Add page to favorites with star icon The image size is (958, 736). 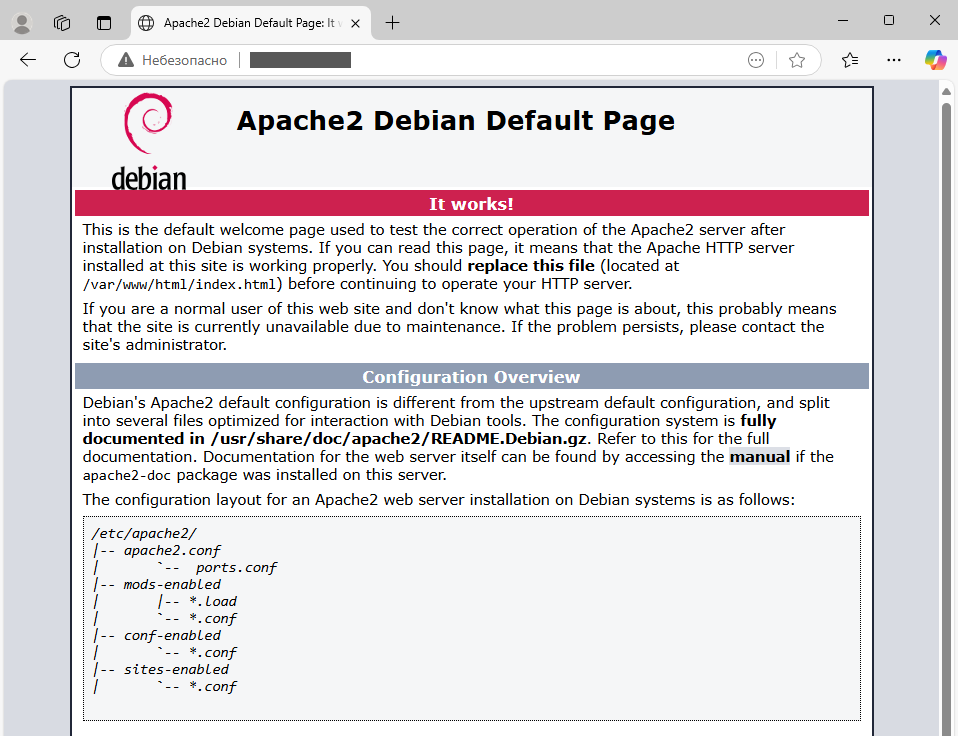tap(797, 60)
